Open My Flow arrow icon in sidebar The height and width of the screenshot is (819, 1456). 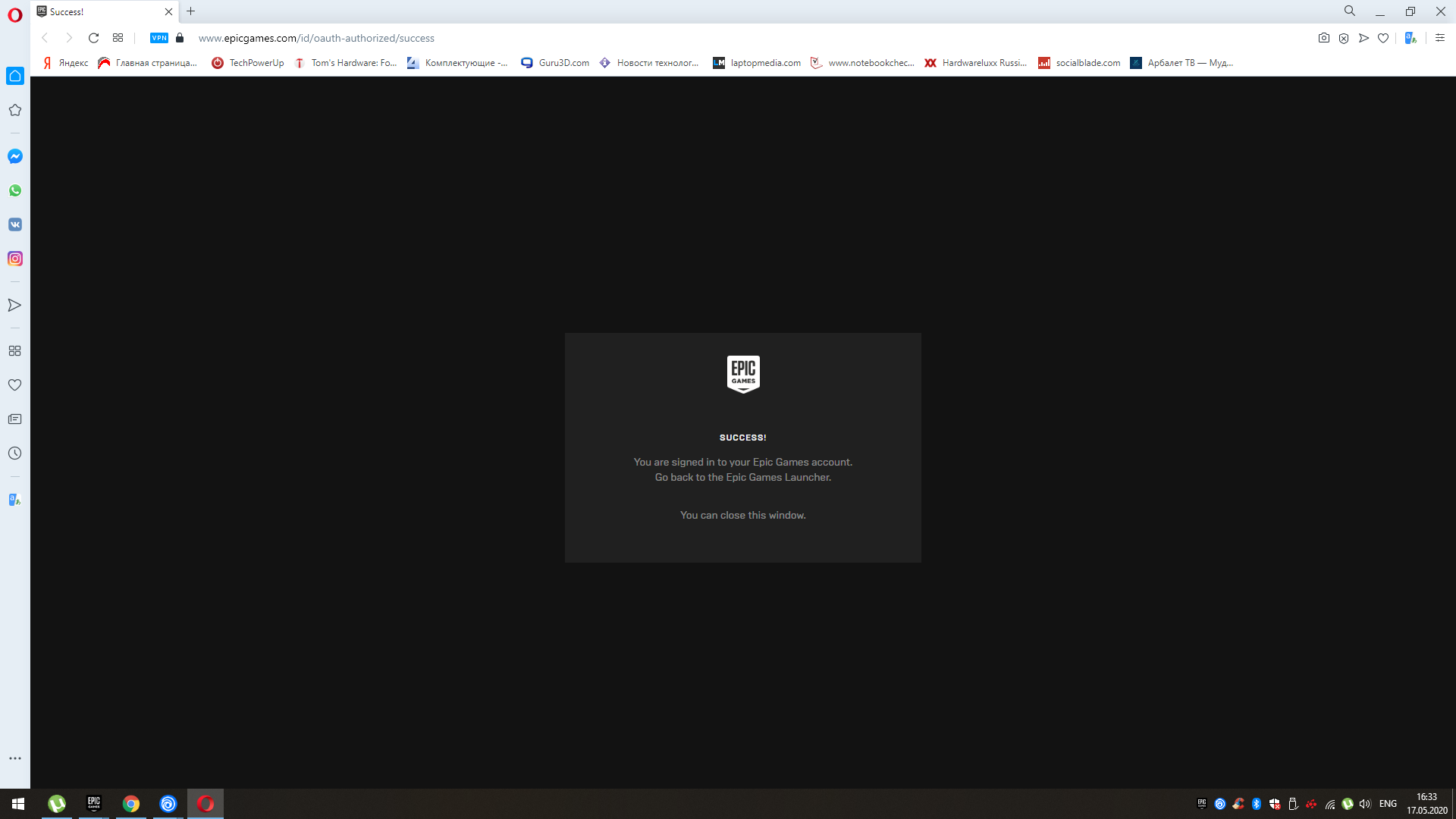pyautogui.click(x=15, y=305)
